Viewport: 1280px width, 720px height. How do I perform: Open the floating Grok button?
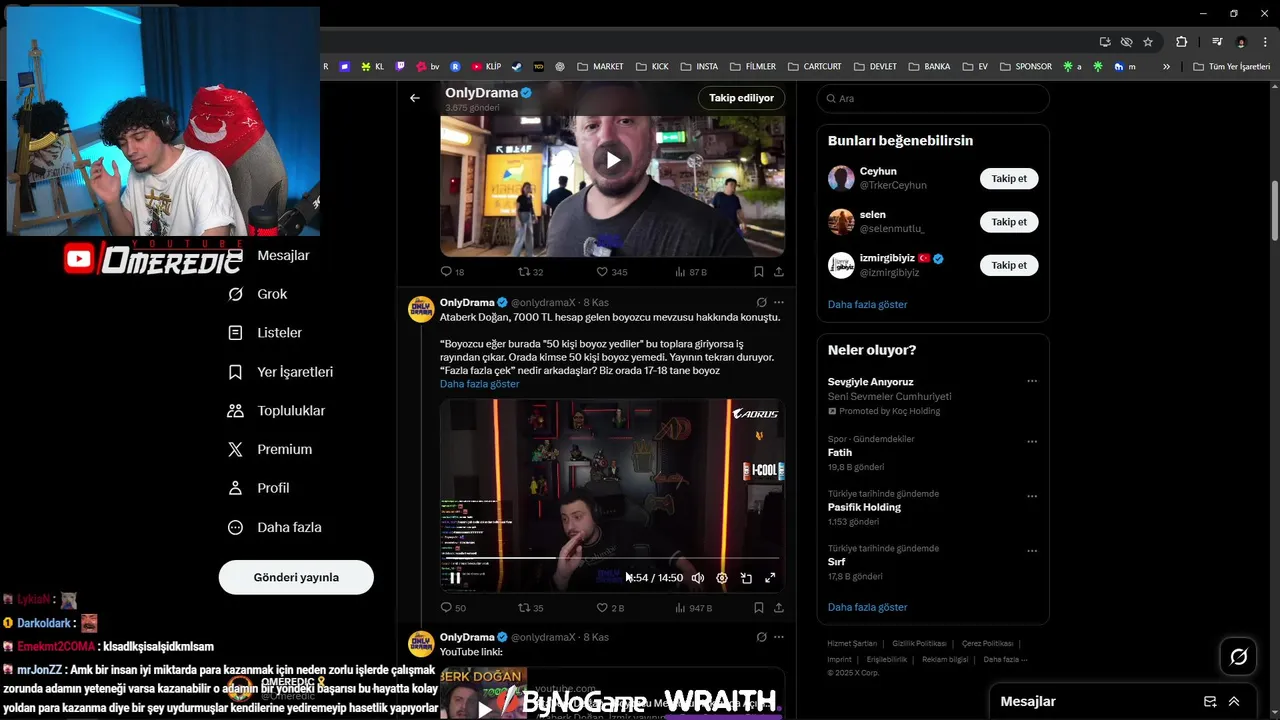tap(1238, 657)
